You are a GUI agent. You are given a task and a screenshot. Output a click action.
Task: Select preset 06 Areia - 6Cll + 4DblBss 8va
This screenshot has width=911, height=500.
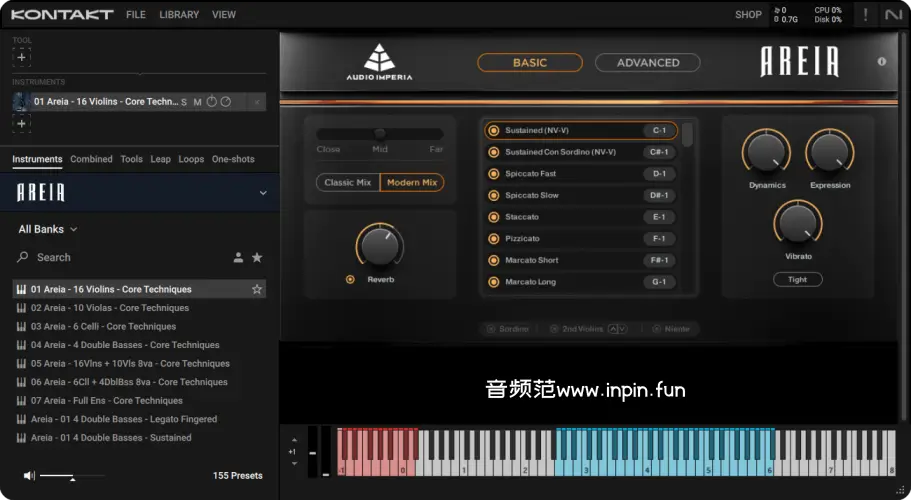pyautogui.click(x=139, y=382)
